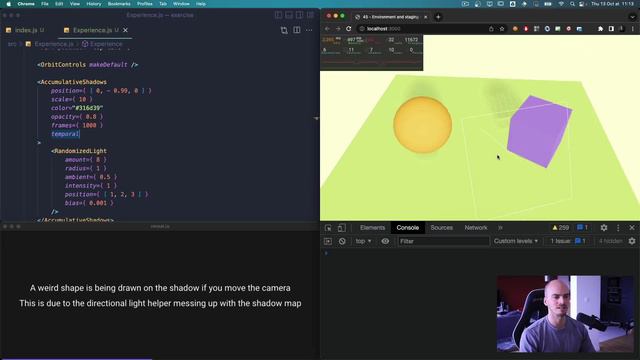This screenshot has width=640, height=360.
Task: Switch to the Sources tab in DevTools
Action: tap(441, 228)
